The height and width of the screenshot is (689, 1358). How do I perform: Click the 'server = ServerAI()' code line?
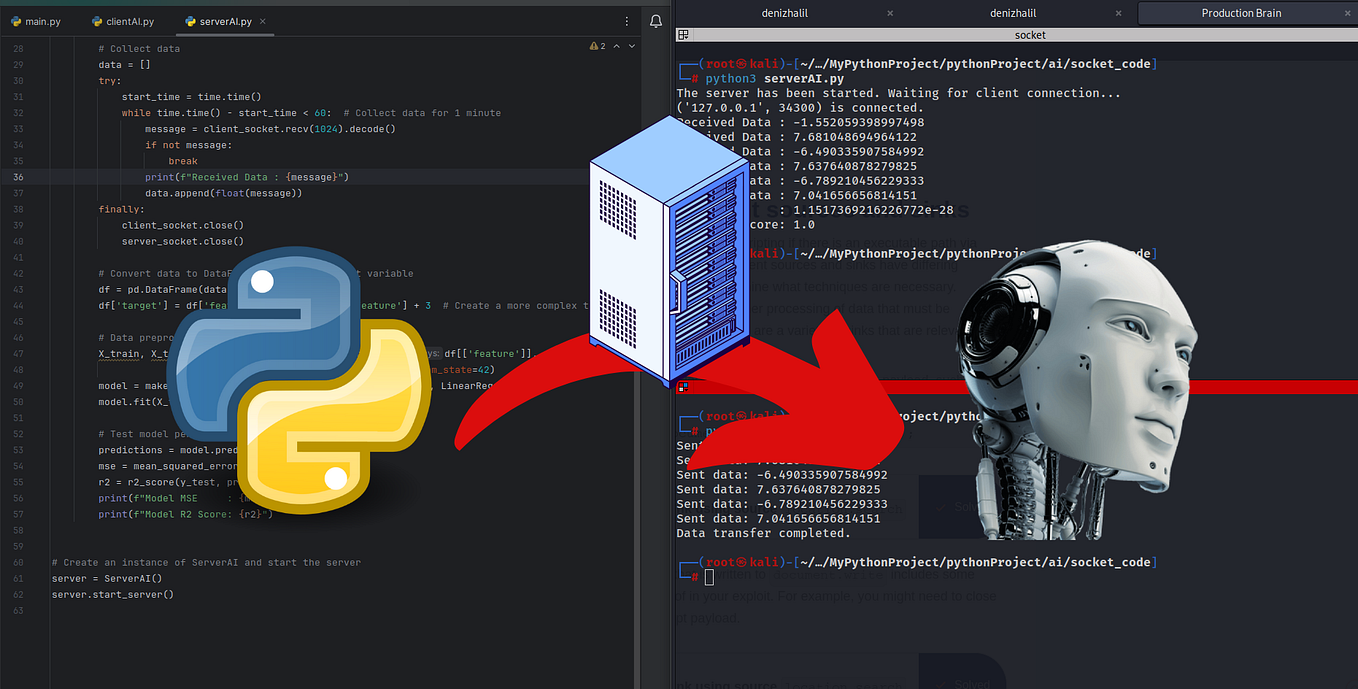click(x=106, y=578)
